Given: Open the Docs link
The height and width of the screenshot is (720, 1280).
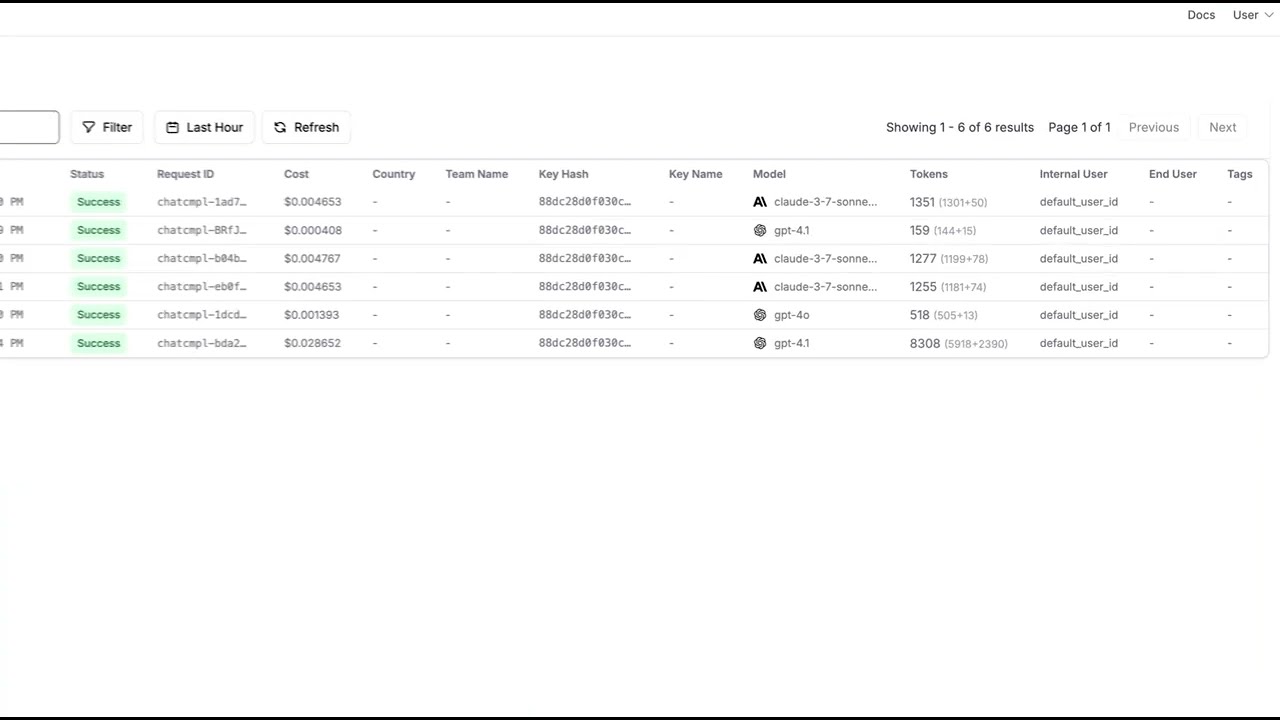Looking at the screenshot, I should 1201,15.
